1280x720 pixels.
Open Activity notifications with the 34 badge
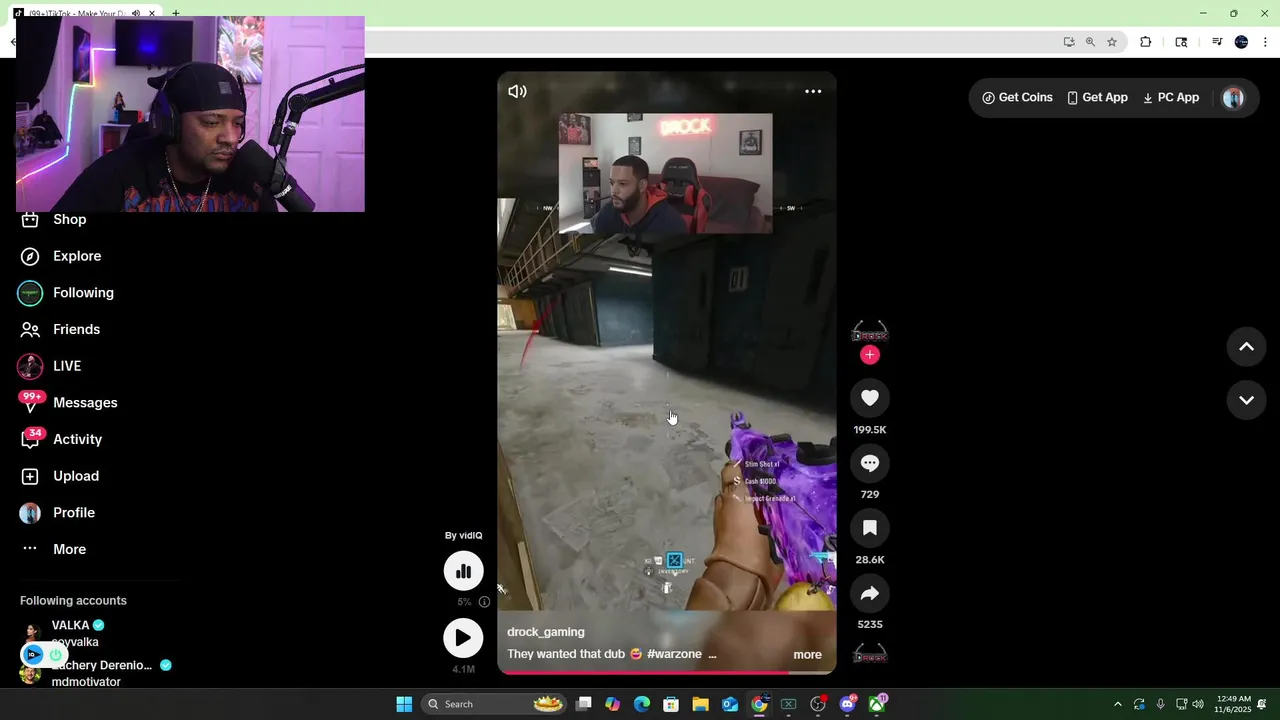77,439
